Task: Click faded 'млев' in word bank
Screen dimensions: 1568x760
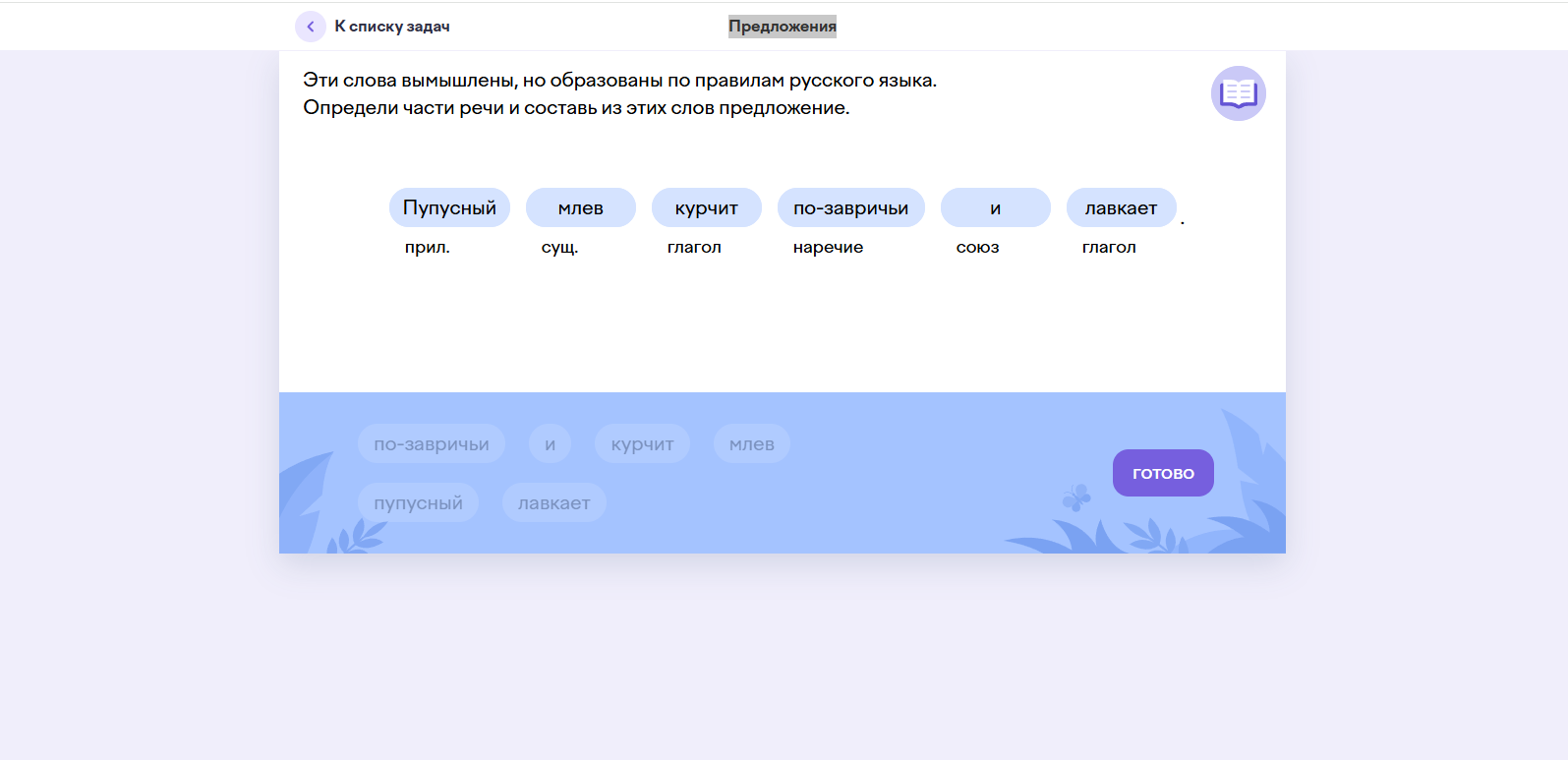Action: tap(751, 443)
